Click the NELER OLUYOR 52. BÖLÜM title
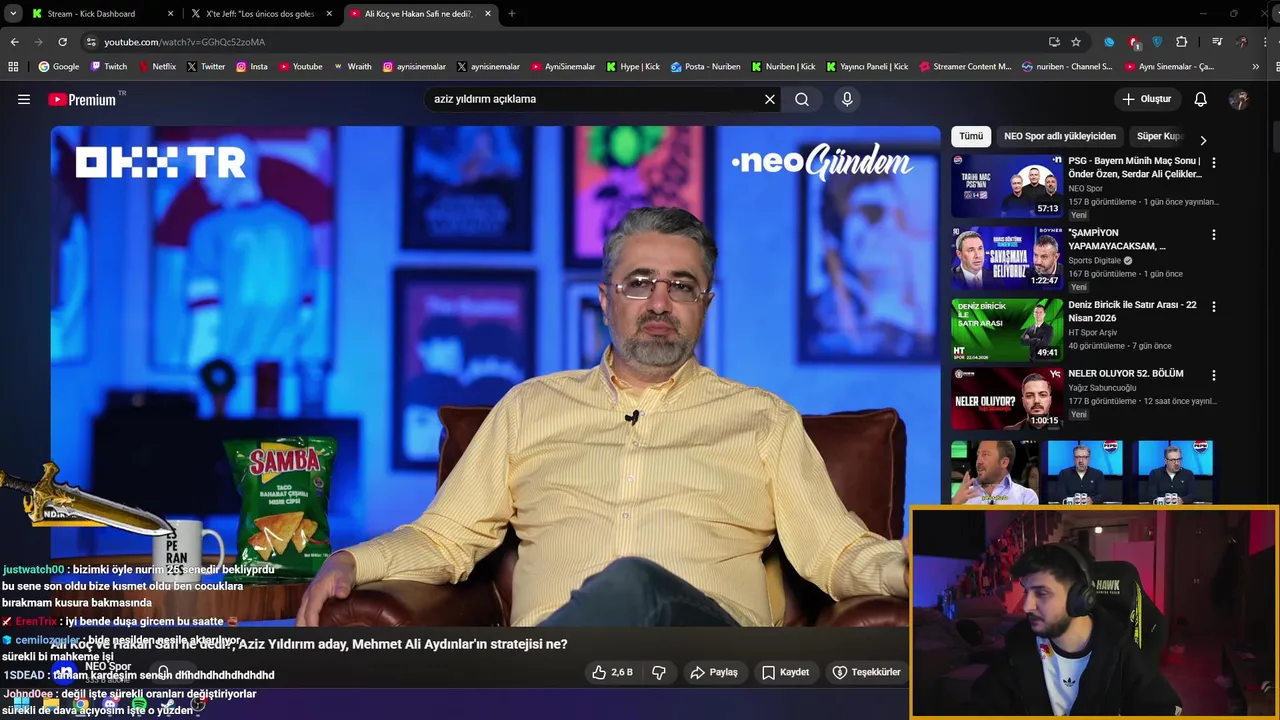1280x720 pixels. point(1125,373)
